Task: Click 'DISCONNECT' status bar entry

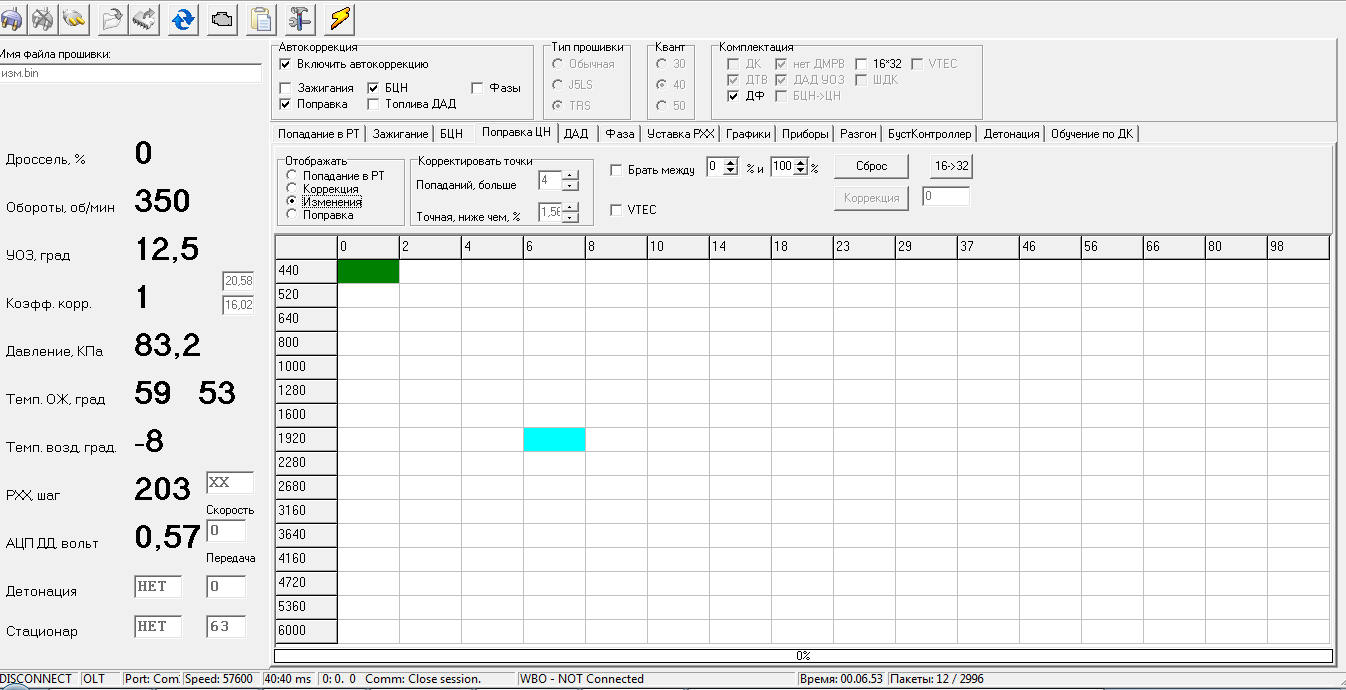Action: coord(37,679)
